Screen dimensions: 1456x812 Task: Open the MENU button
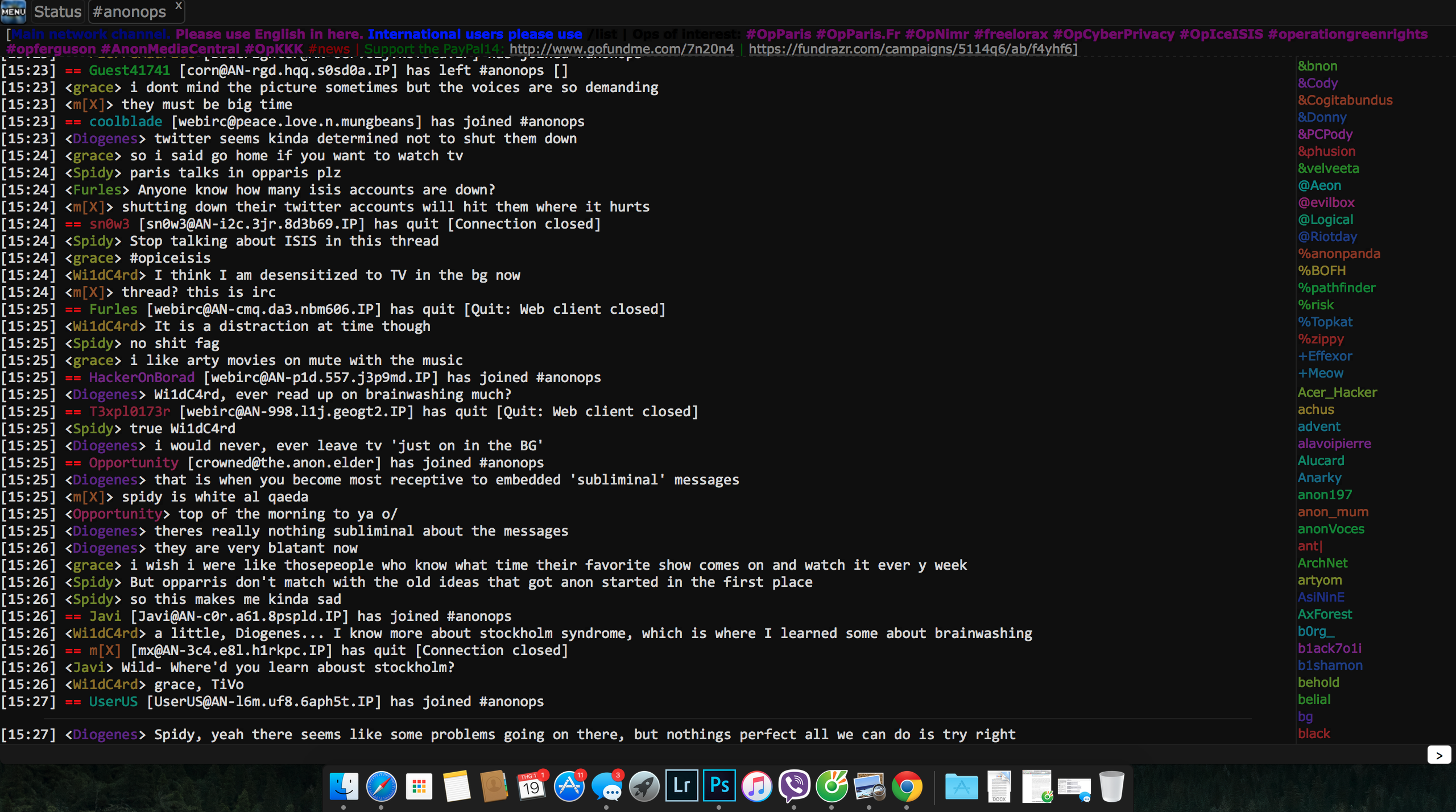[13, 11]
